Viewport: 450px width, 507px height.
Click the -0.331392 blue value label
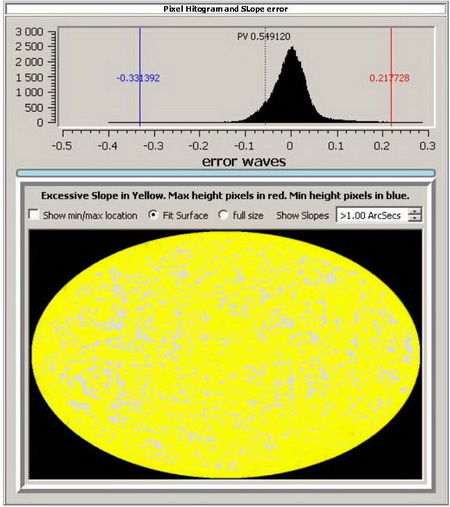138,78
